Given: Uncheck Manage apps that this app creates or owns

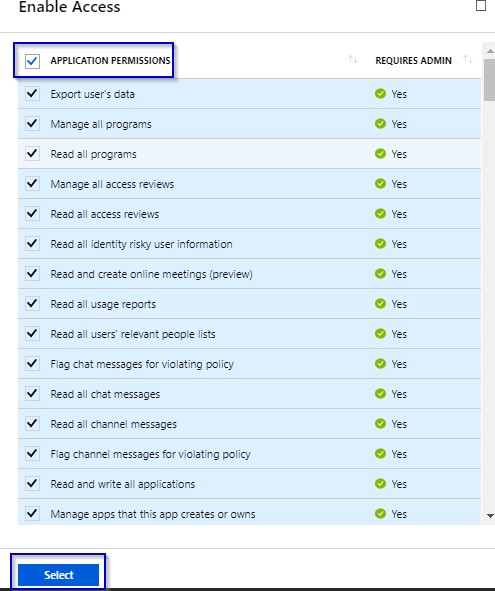Looking at the screenshot, I should [32, 513].
